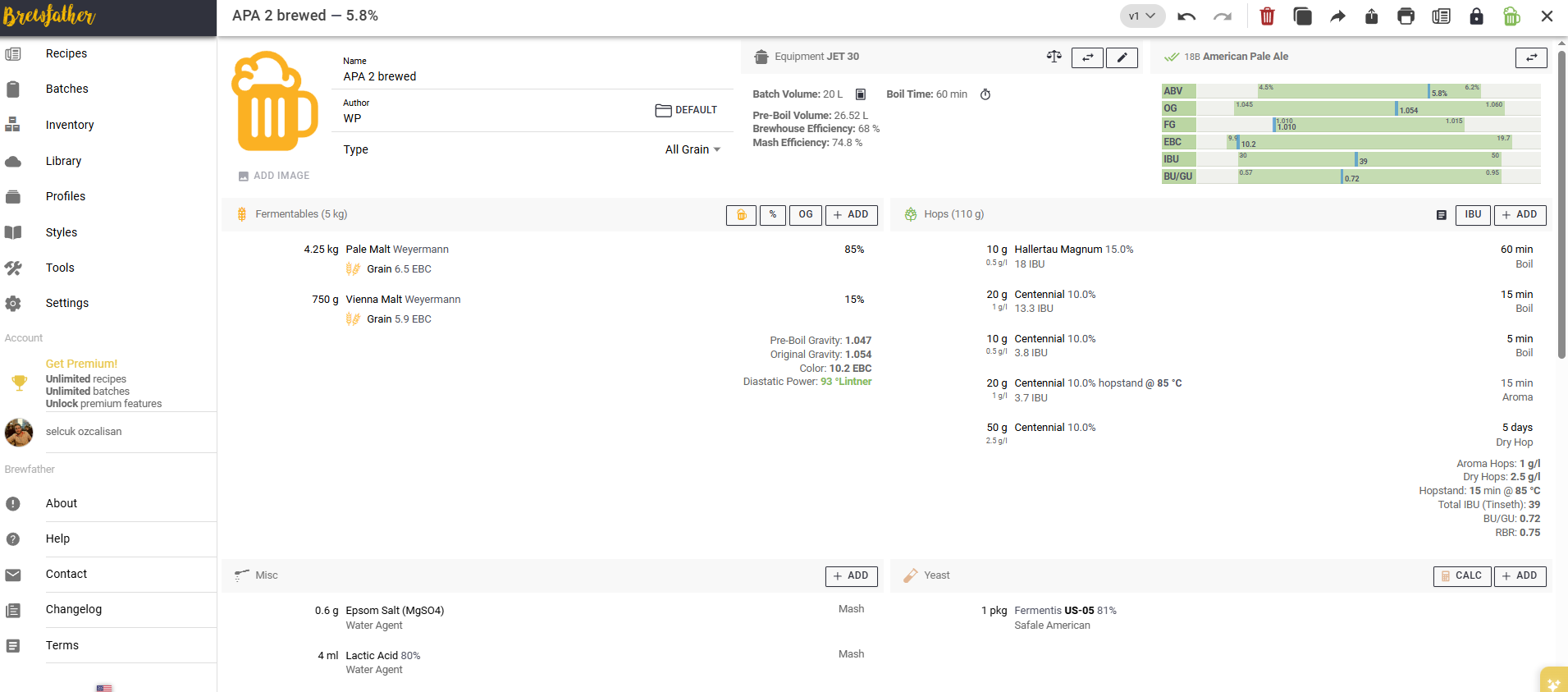The height and width of the screenshot is (692, 1568).
Task: Open the yeast CALC calculator
Action: point(1462,576)
